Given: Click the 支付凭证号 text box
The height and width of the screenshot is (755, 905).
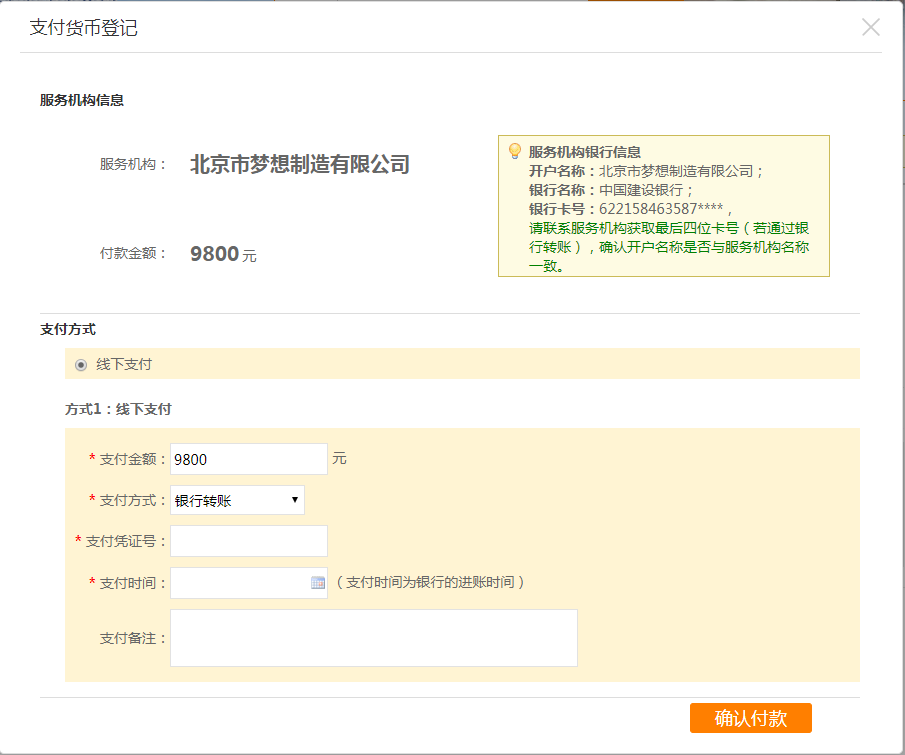Looking at the screenshot, I should click(249, 541).
